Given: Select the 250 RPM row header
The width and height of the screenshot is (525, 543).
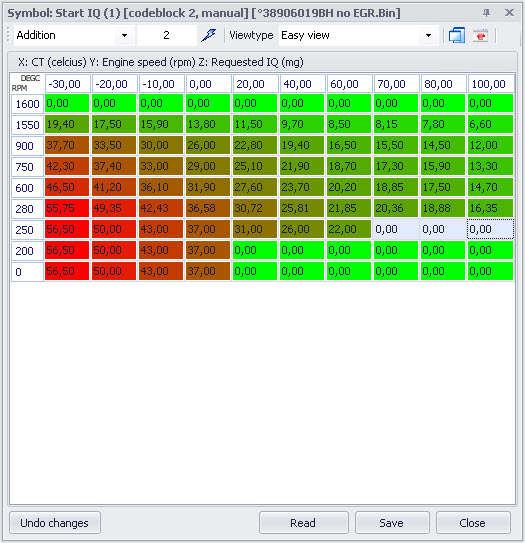Looking at the screenshot, I should pyautogui.click(x=27, y=230).
